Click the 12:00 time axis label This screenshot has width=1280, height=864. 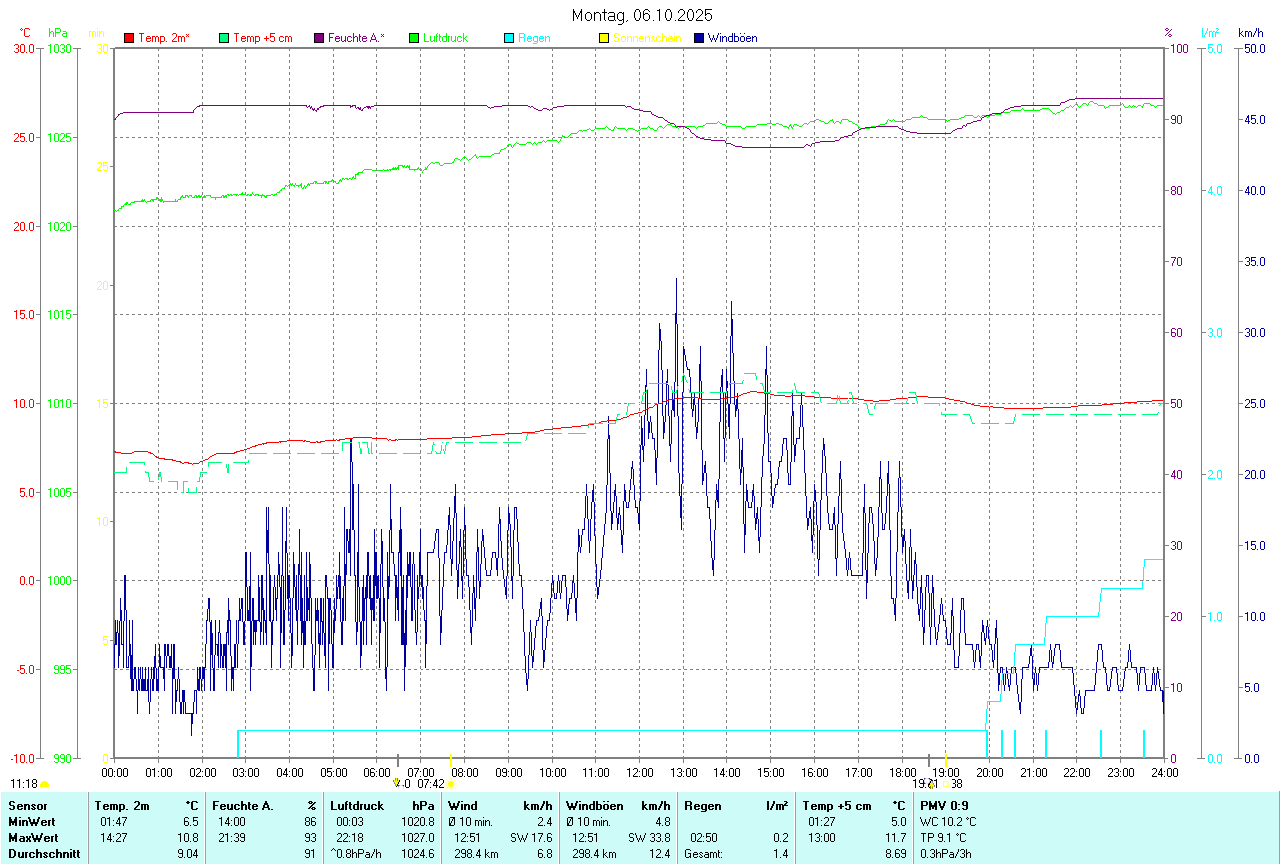tap(639, 772)
